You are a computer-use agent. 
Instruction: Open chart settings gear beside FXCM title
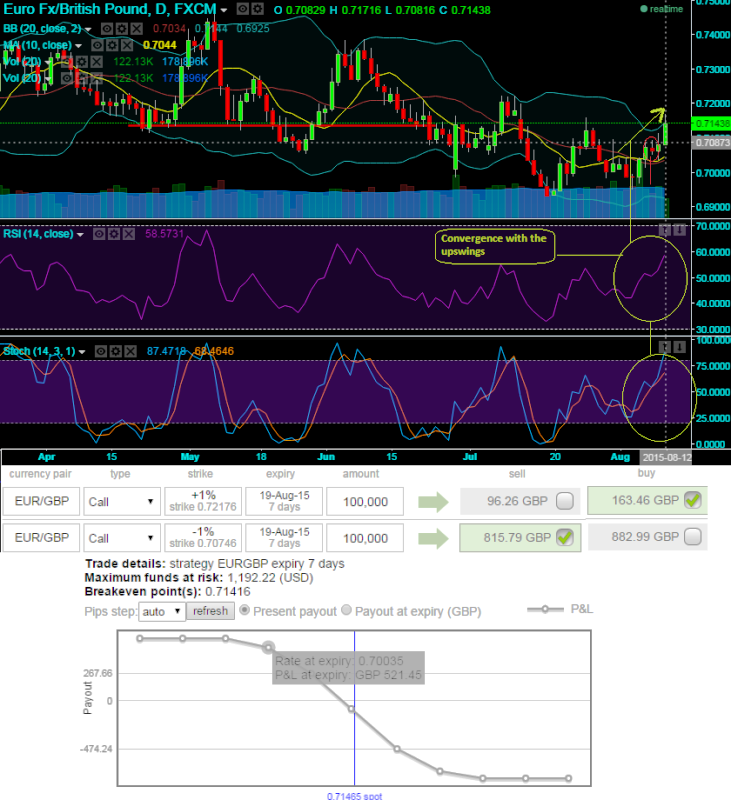[x=243, y=9]
